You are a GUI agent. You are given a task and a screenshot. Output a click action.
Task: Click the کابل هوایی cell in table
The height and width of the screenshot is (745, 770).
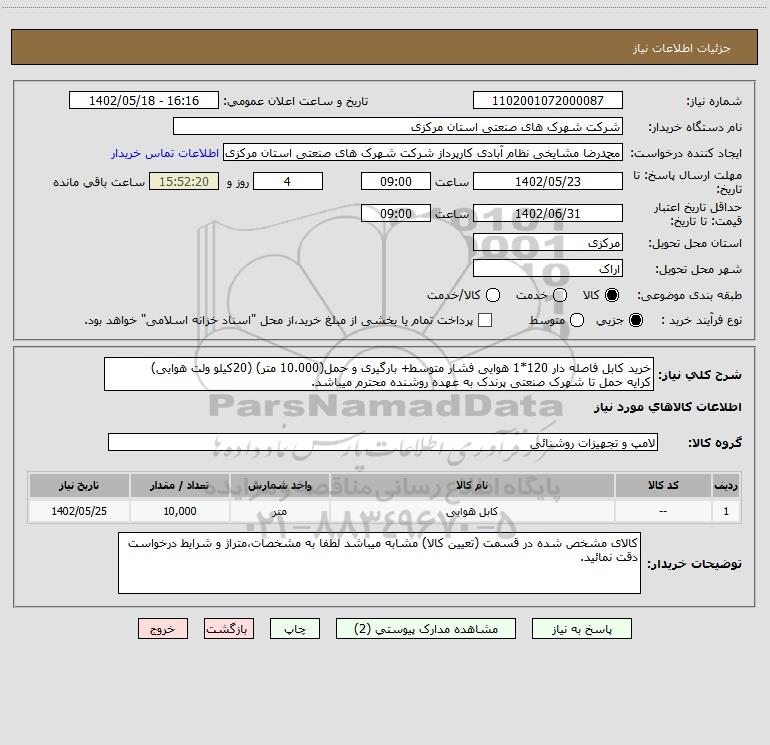472,511
